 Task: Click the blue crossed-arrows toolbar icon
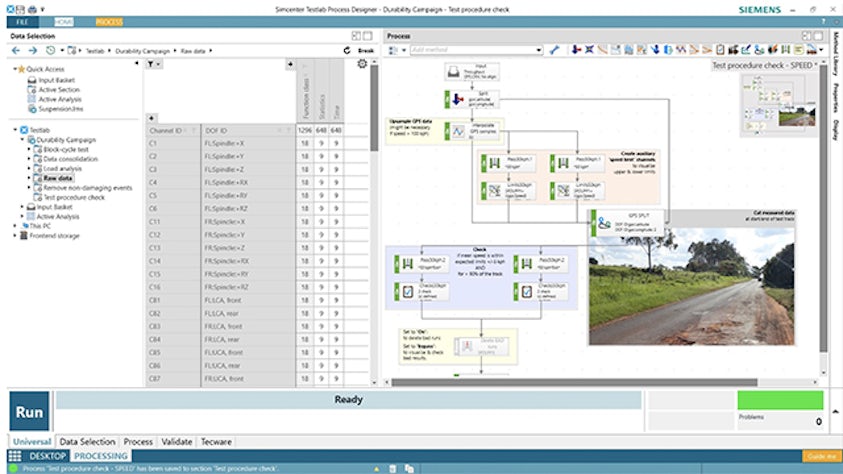point(590,50)
